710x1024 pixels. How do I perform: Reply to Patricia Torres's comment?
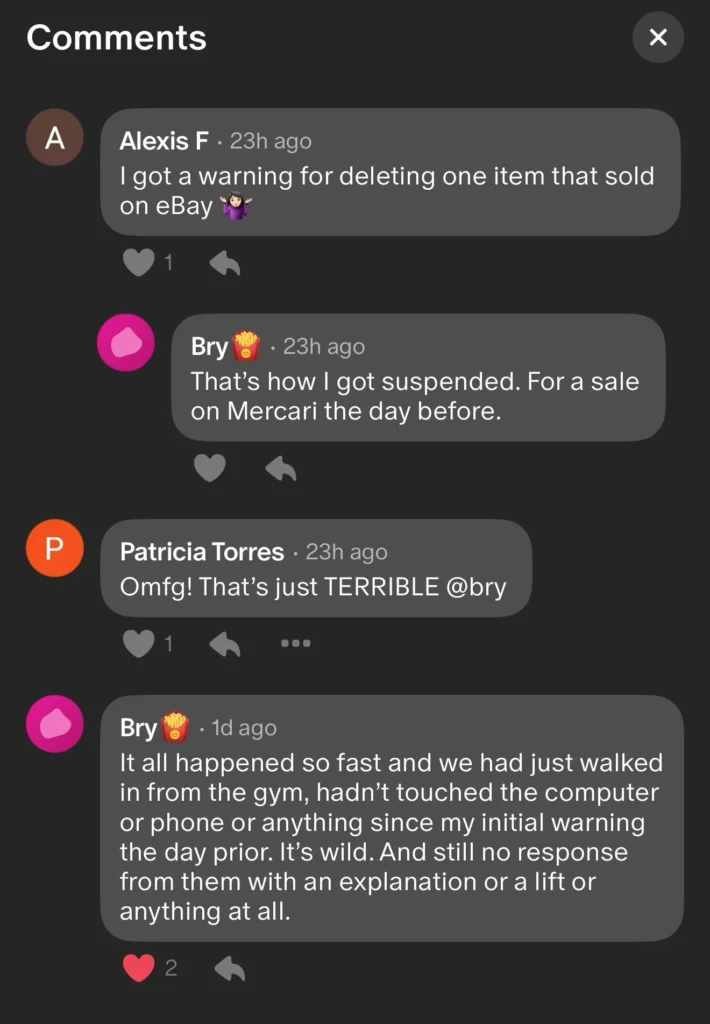[225, 644]
